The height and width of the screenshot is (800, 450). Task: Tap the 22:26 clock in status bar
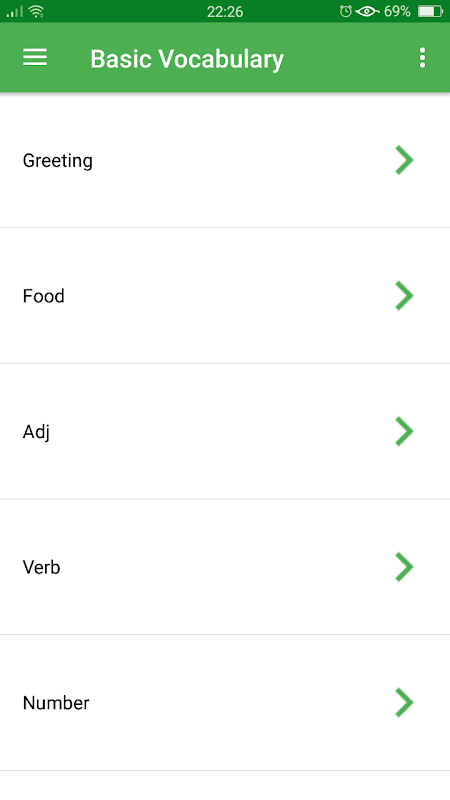[x=225, y=12]
